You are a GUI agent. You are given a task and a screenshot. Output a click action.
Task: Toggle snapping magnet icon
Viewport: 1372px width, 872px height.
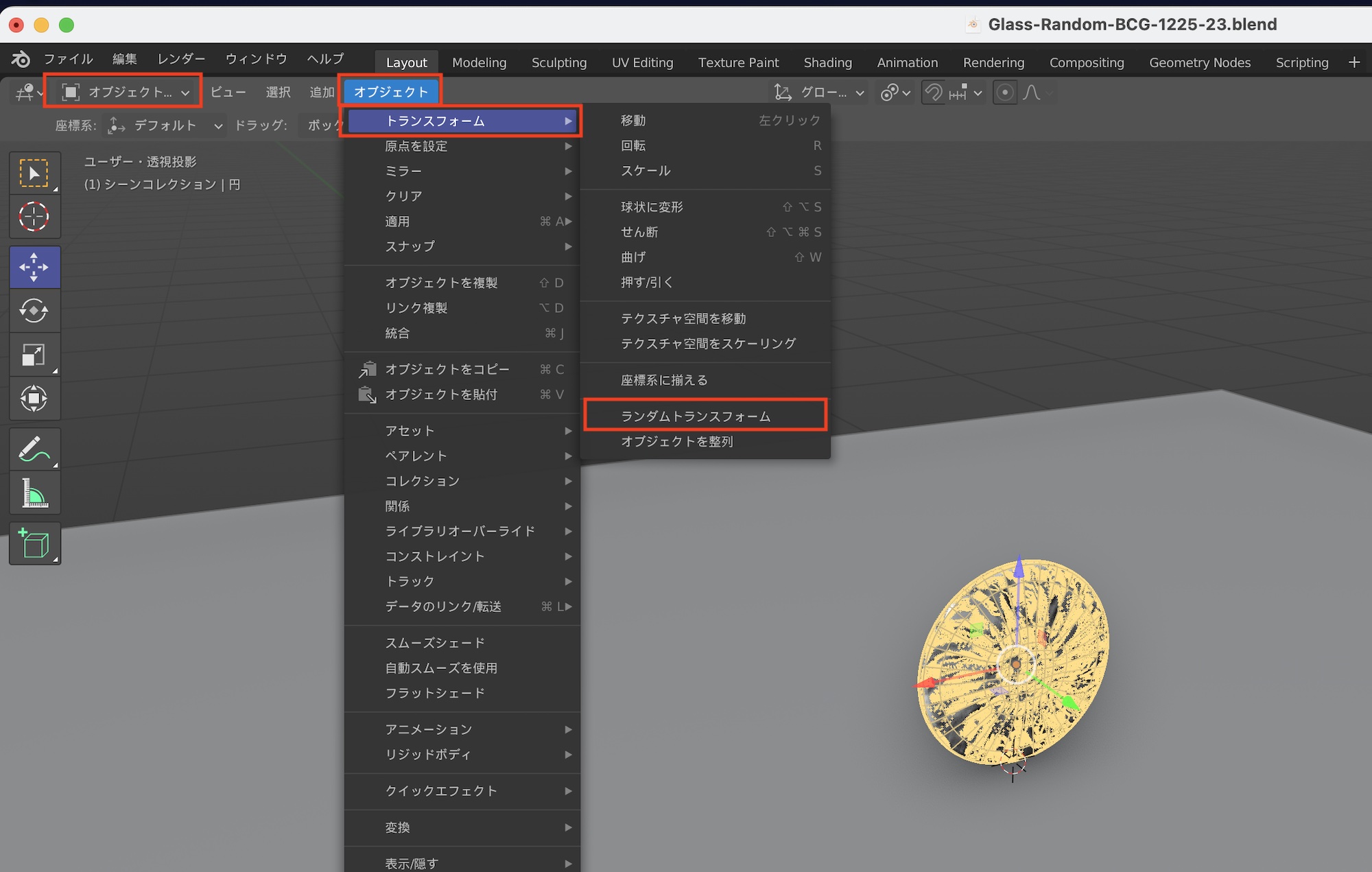(x=933, y=92)
